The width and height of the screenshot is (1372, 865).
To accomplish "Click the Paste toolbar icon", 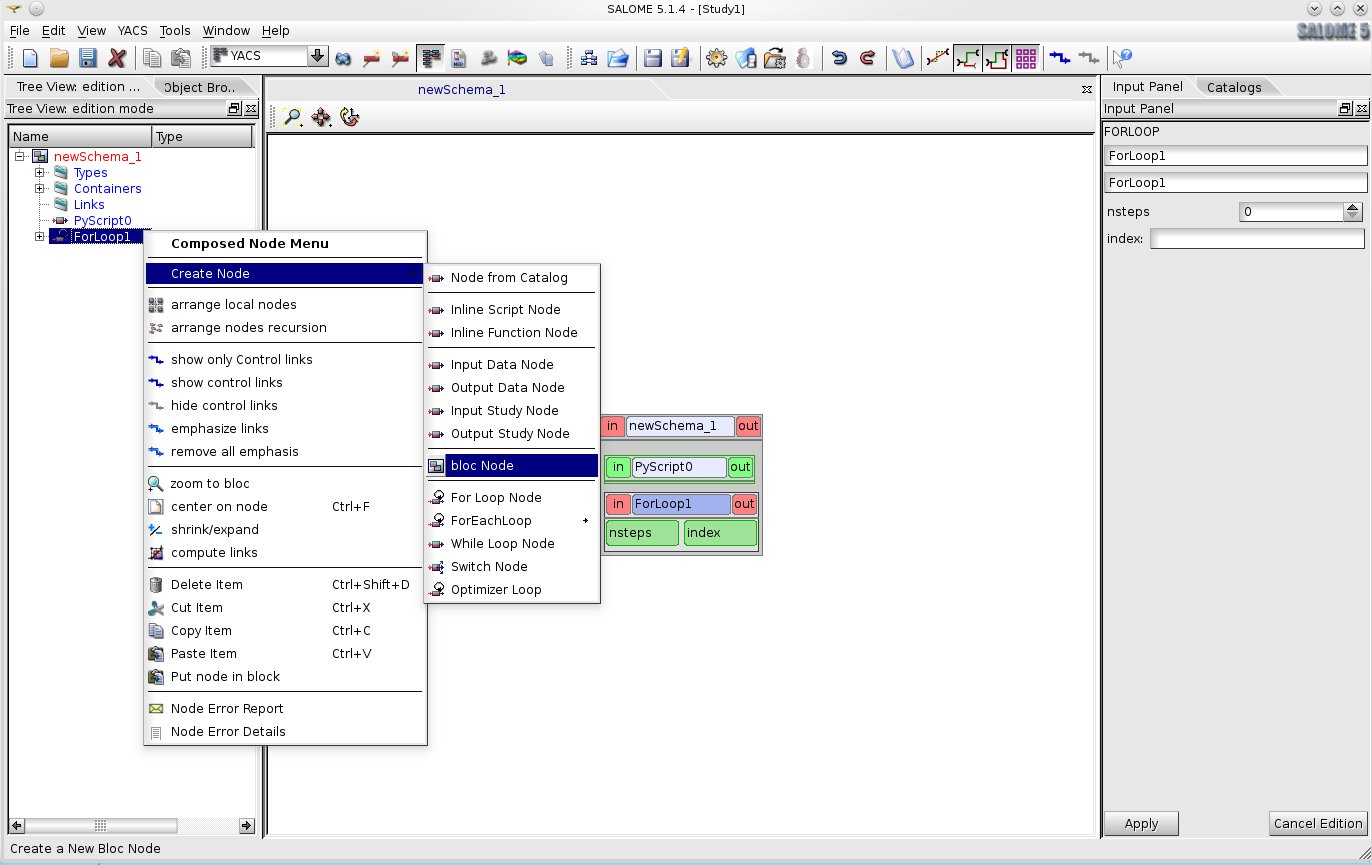I will pos(180,58).
